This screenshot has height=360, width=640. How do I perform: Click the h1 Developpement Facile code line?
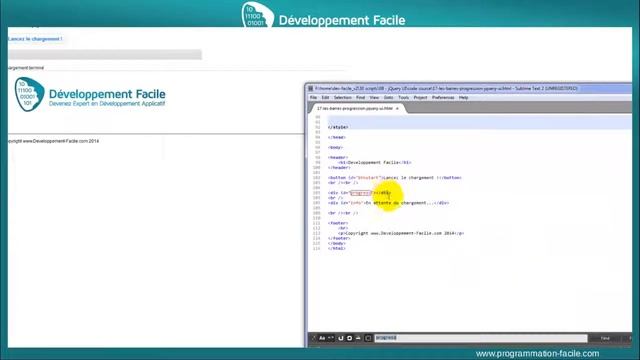374,162
